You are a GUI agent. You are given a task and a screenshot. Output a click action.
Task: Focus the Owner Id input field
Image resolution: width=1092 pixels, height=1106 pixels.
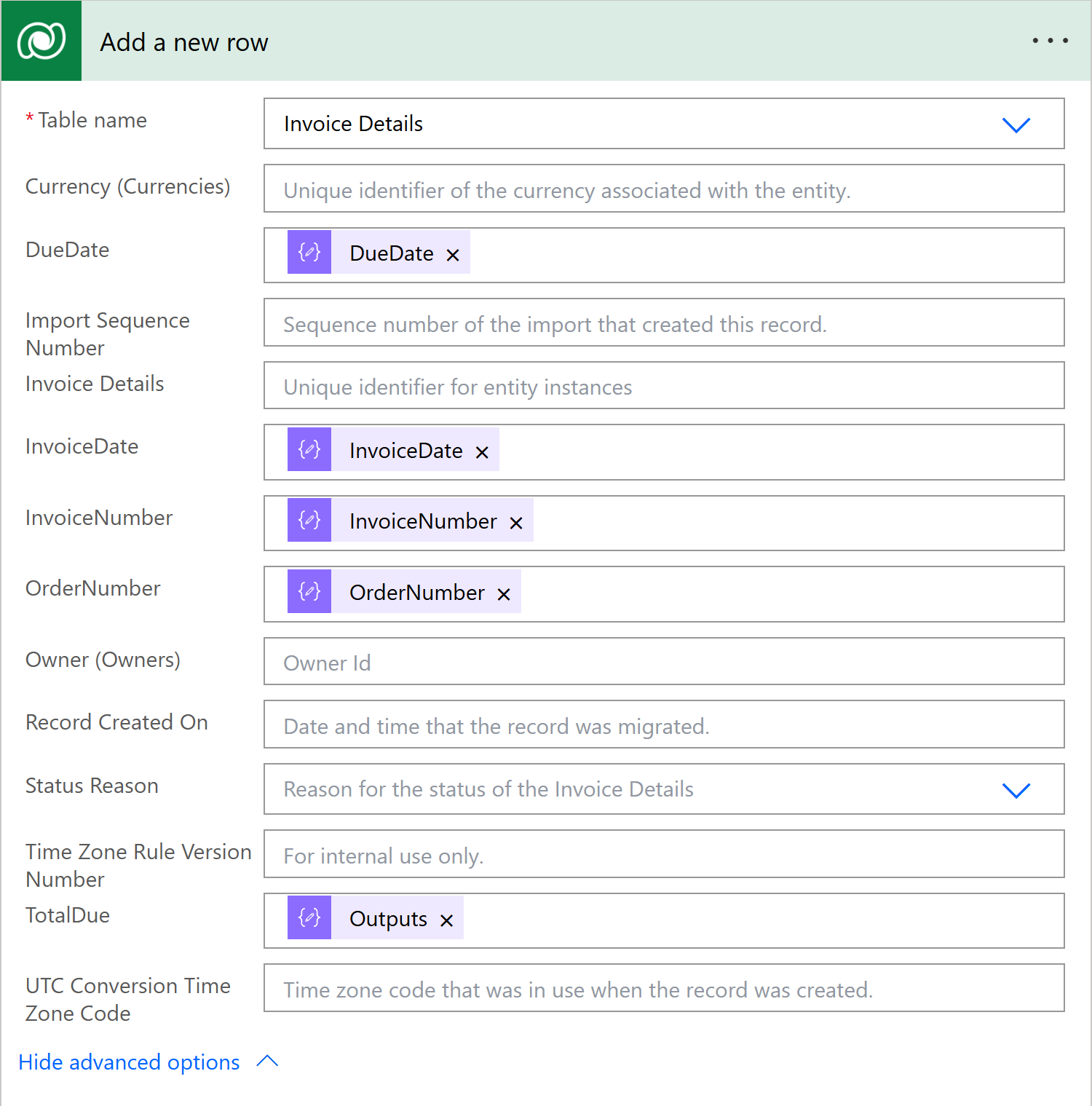(664, 661)
